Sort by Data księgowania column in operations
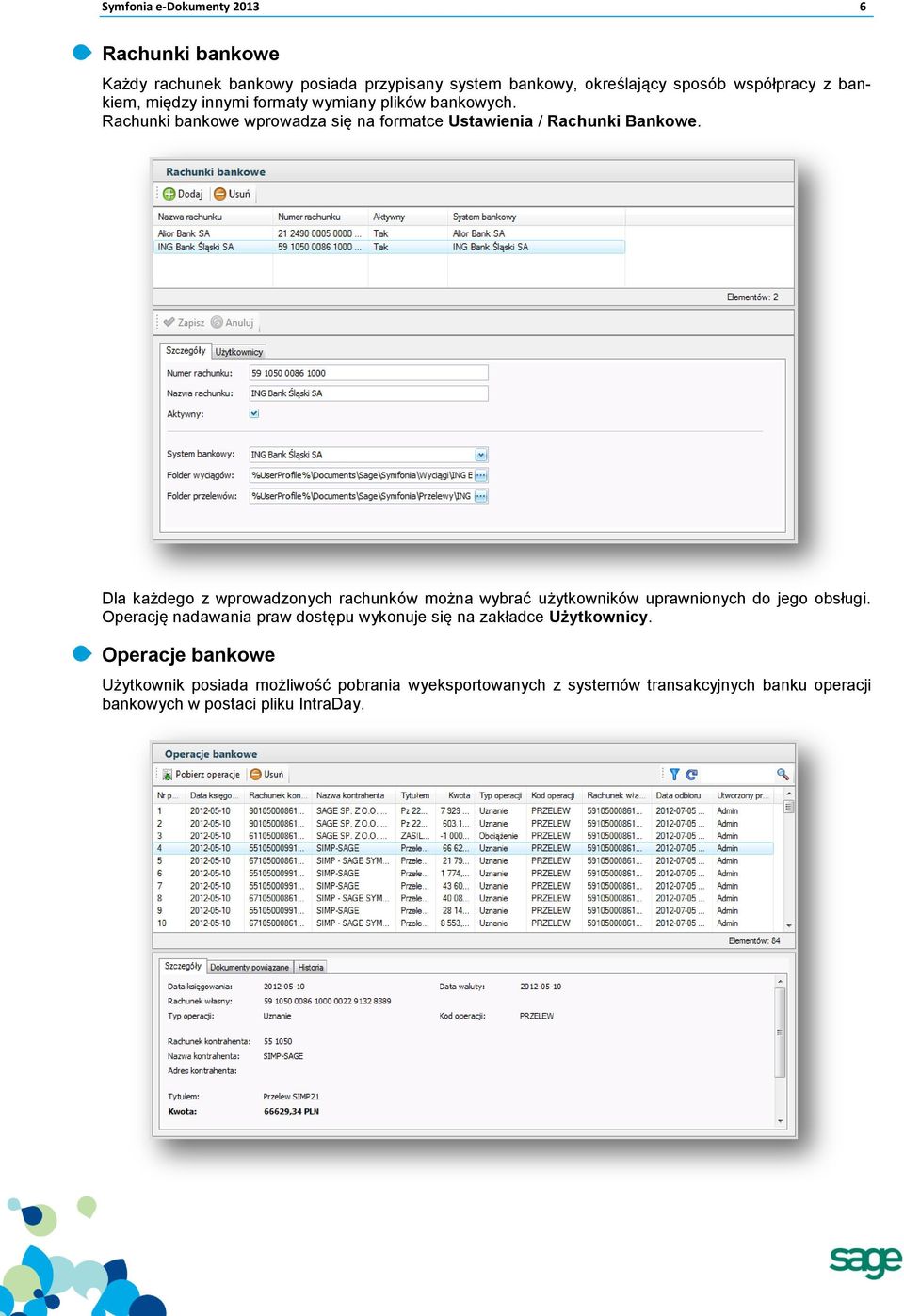Screen dimensions: 904x1316 tap(216, 795)
